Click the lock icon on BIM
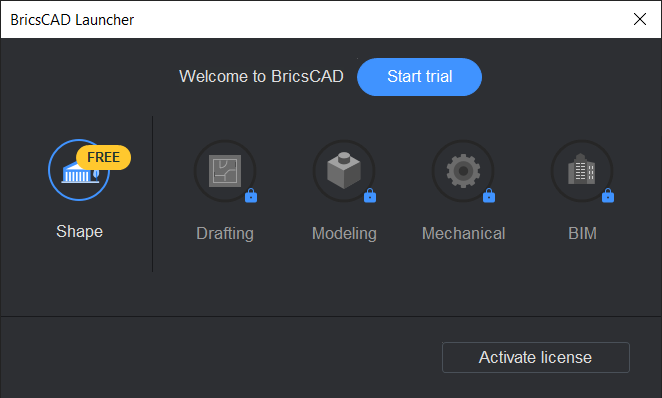 (x=608, y=195)
